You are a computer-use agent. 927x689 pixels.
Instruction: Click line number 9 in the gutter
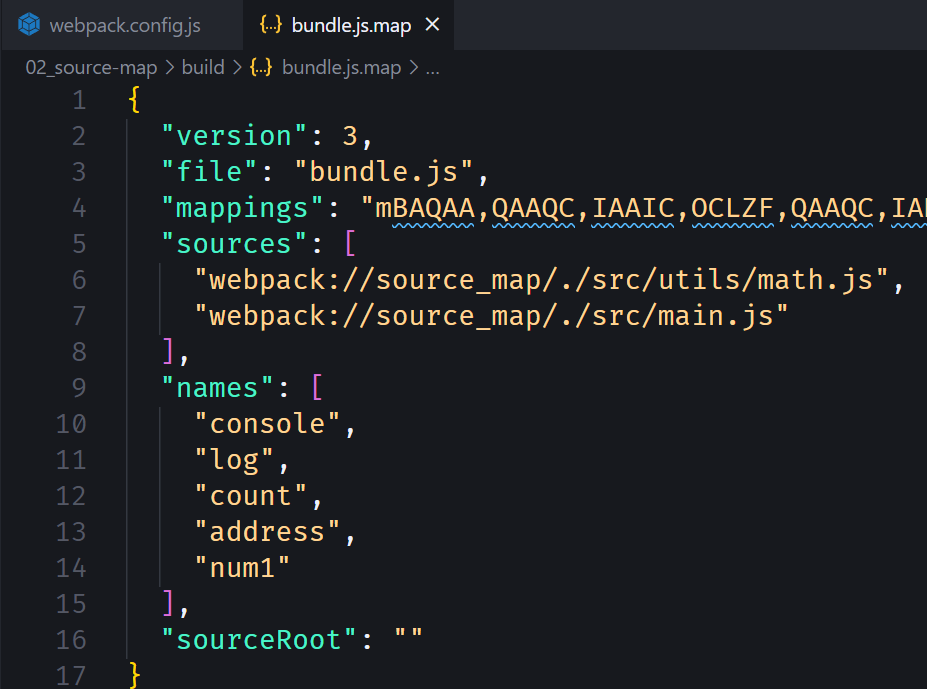78,388
